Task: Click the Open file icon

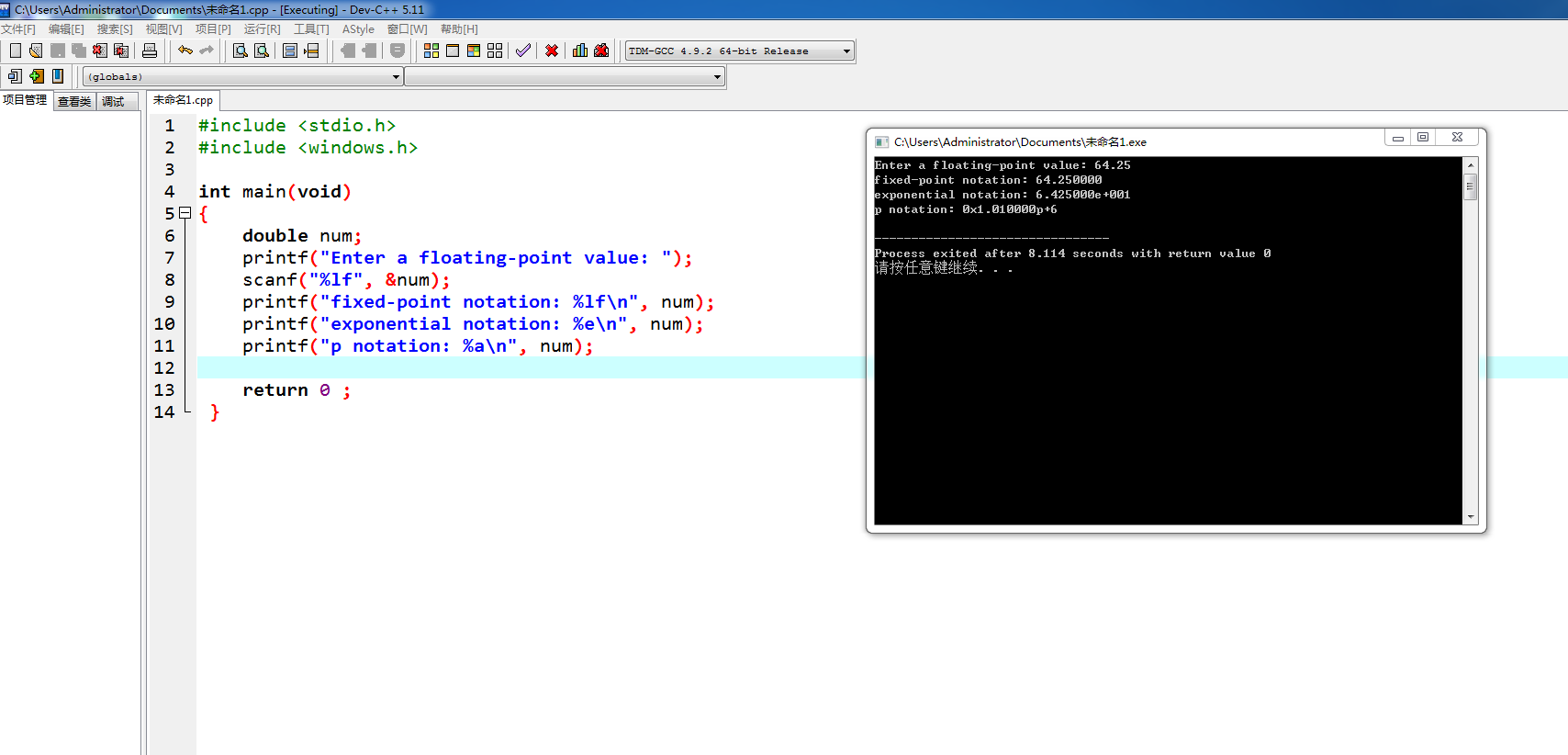Action: [36, 51]
